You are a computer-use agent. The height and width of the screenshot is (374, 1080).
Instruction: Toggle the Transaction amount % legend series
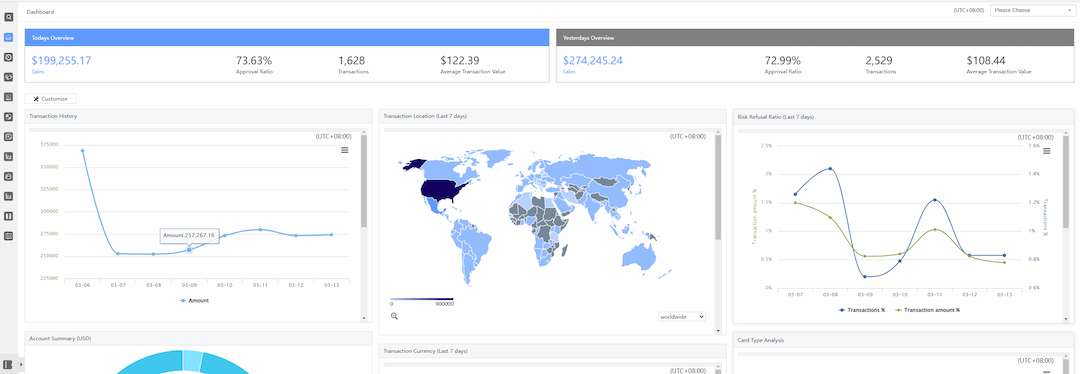(927, 310)
